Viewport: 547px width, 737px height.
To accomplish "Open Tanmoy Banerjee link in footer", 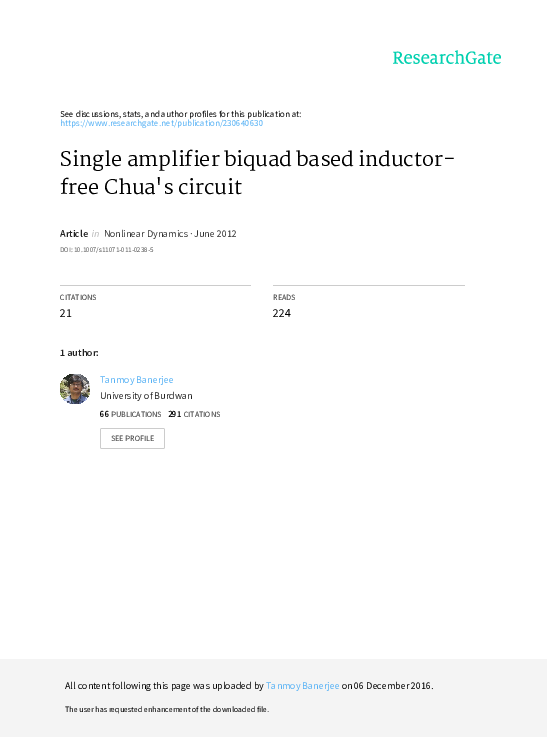I will click(303, 686).
